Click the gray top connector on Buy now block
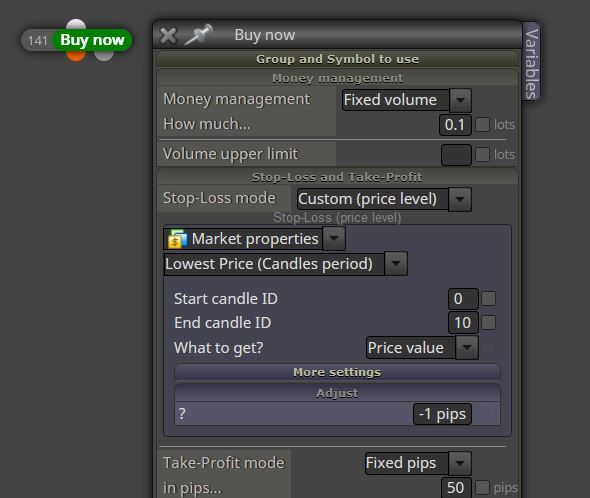Screen dimensions: 590x498 pyautogui.click(x=76, y=24)
